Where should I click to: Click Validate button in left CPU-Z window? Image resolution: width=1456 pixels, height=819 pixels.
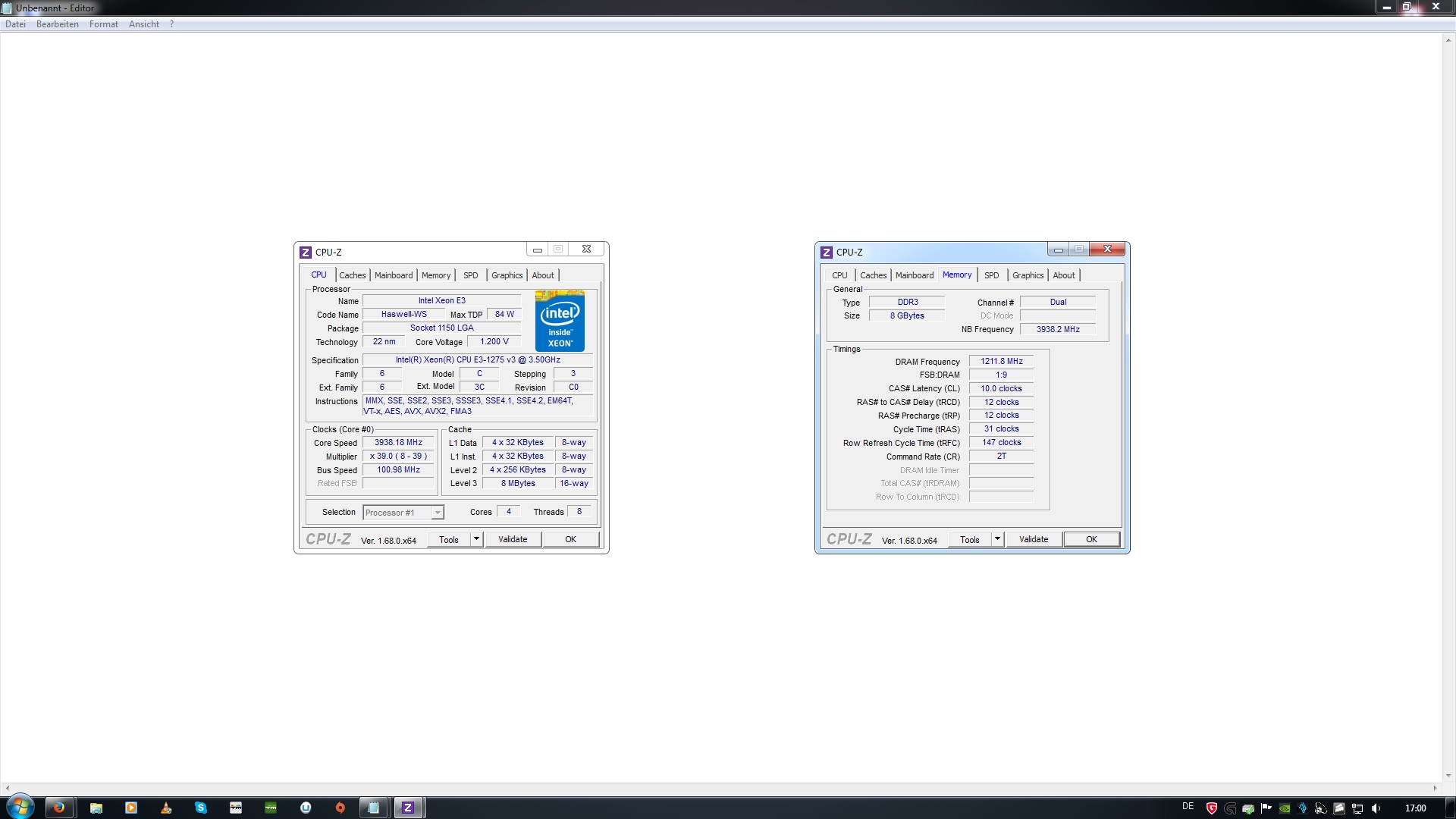(513, 539)
